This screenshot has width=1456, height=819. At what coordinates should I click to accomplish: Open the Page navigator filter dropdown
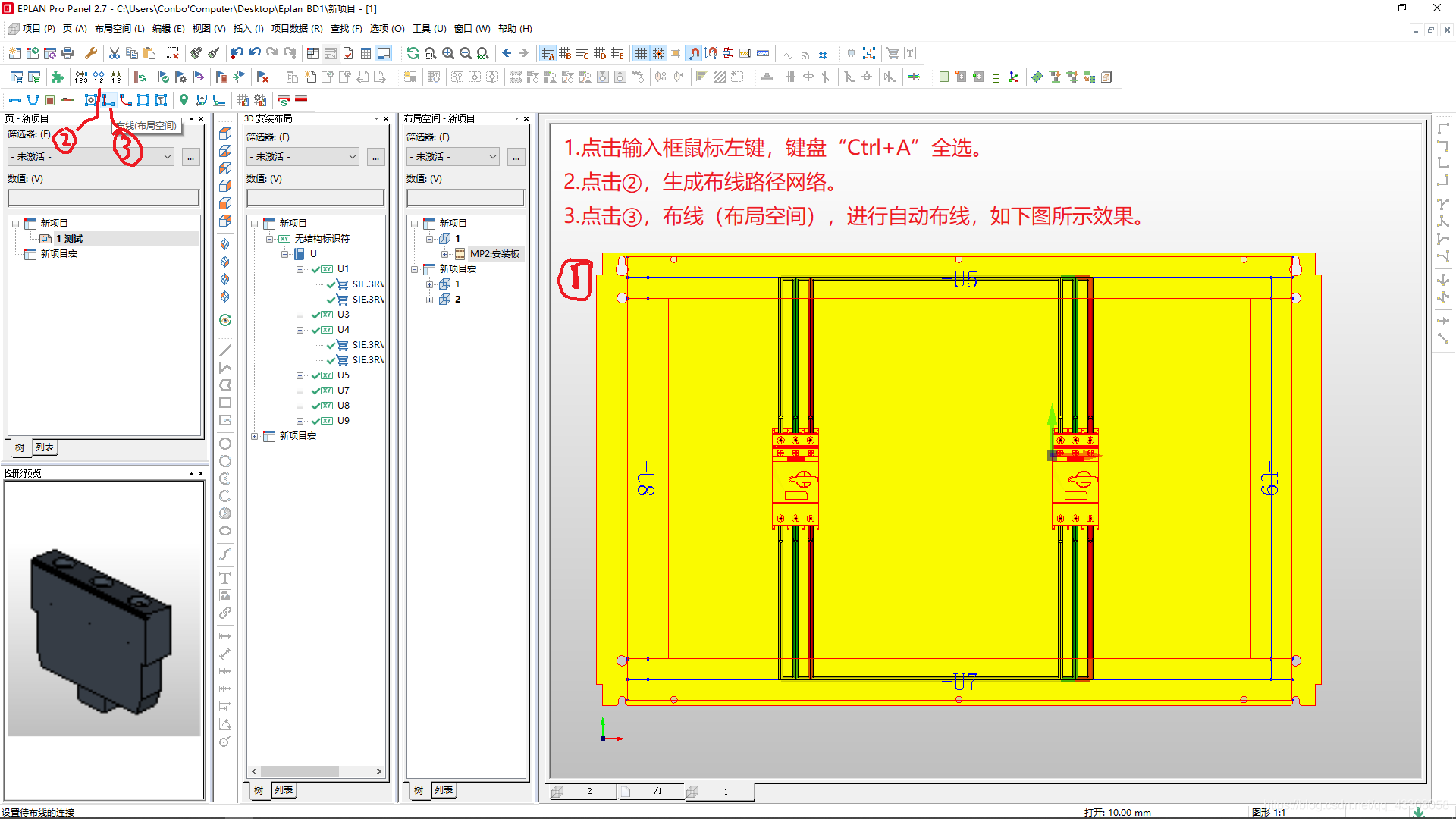click(168, 157)
